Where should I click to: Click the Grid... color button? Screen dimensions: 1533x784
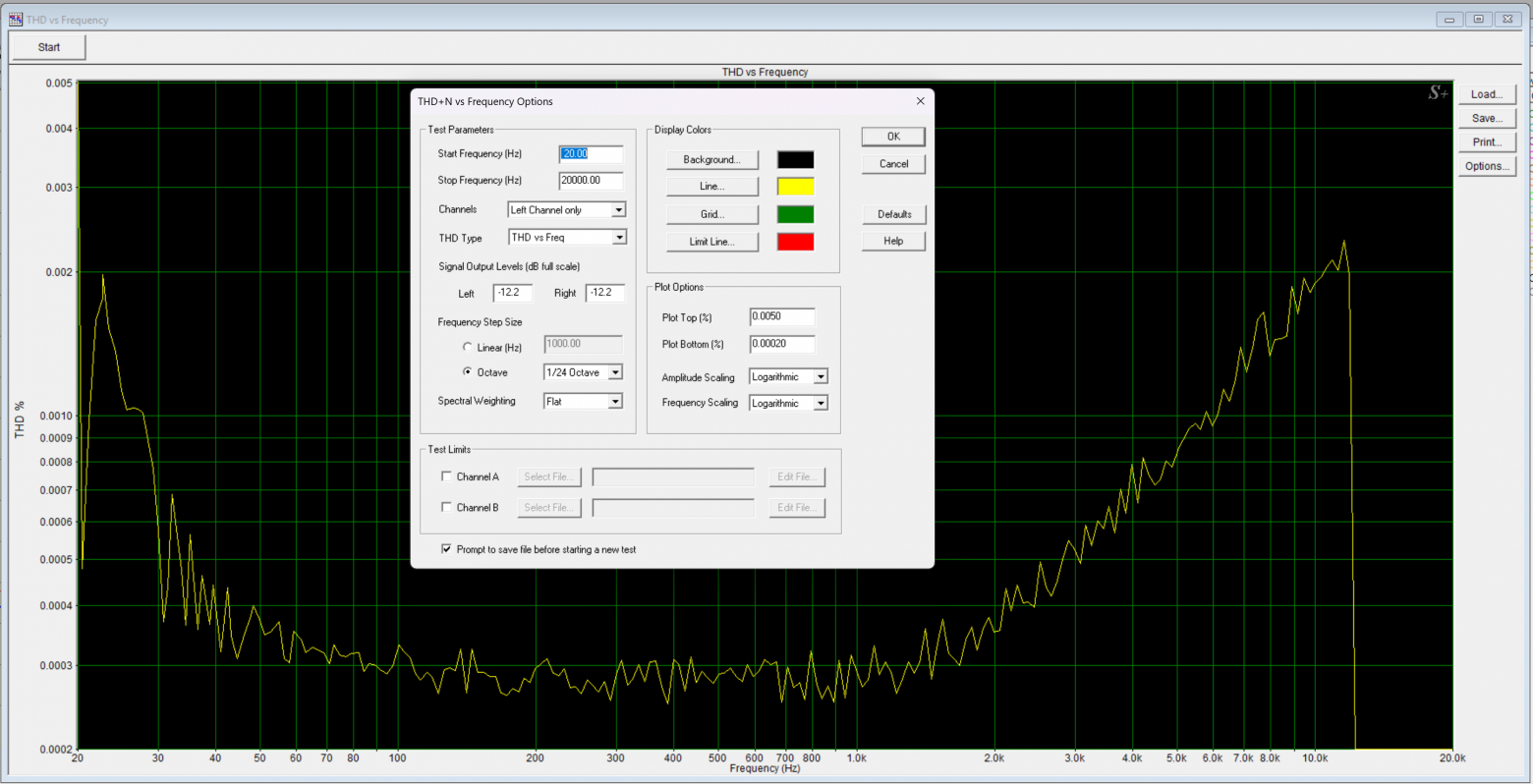coord(712,214)
